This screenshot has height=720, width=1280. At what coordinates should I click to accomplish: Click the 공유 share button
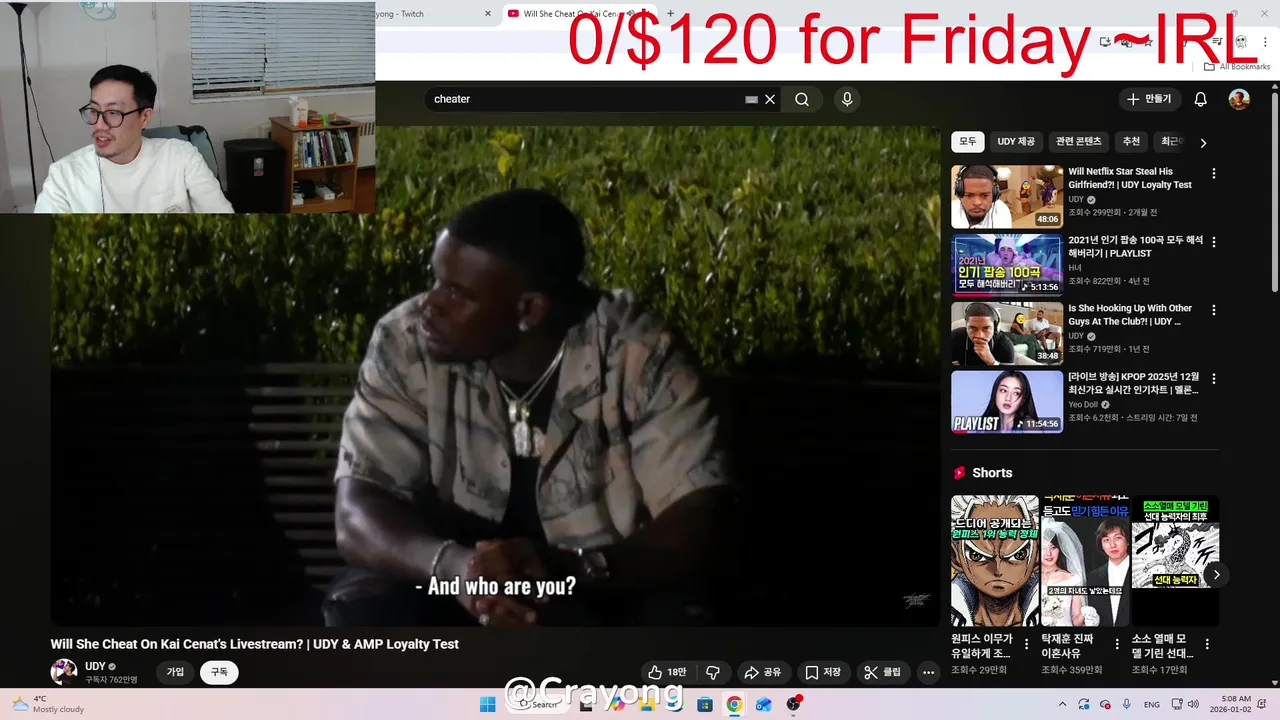coord(763,672)
